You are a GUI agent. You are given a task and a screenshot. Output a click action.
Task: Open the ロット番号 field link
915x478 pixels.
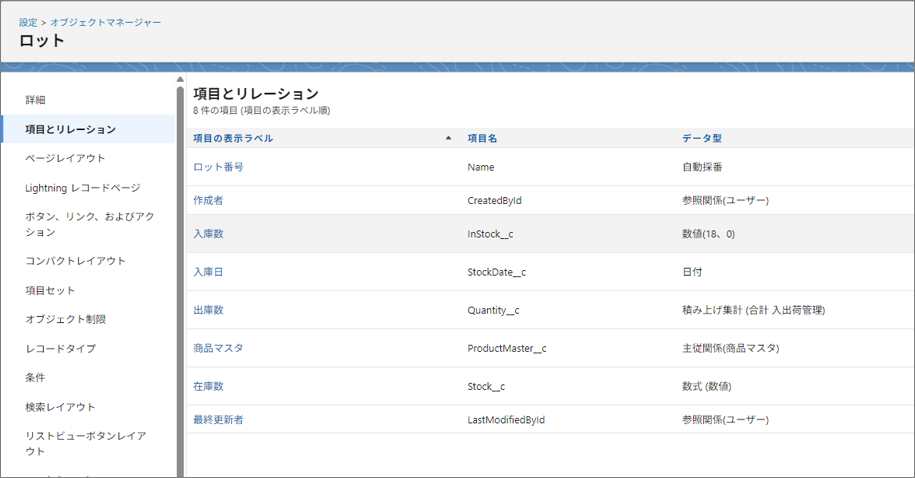218,167
